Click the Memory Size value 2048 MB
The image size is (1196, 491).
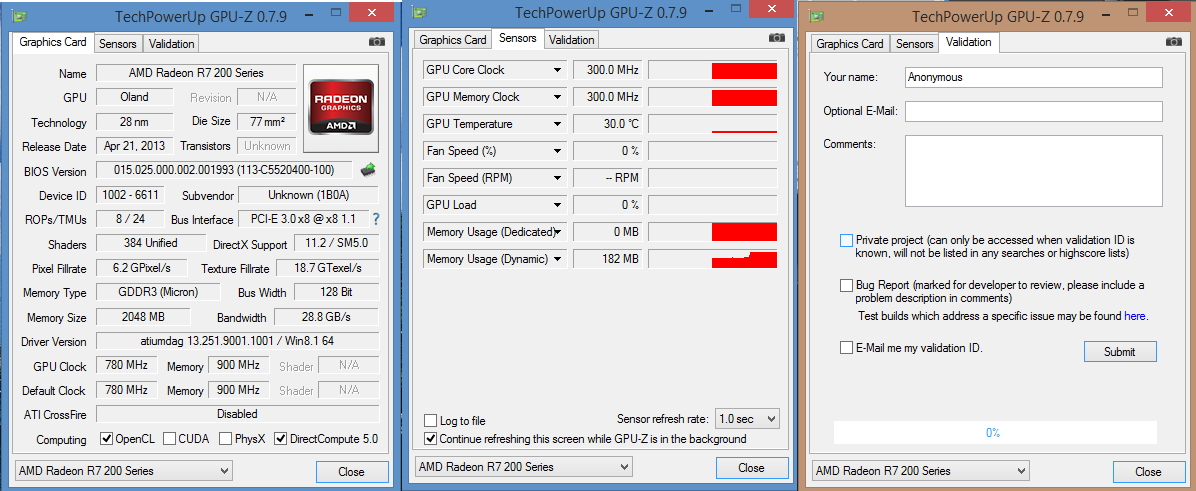[143, 316]
